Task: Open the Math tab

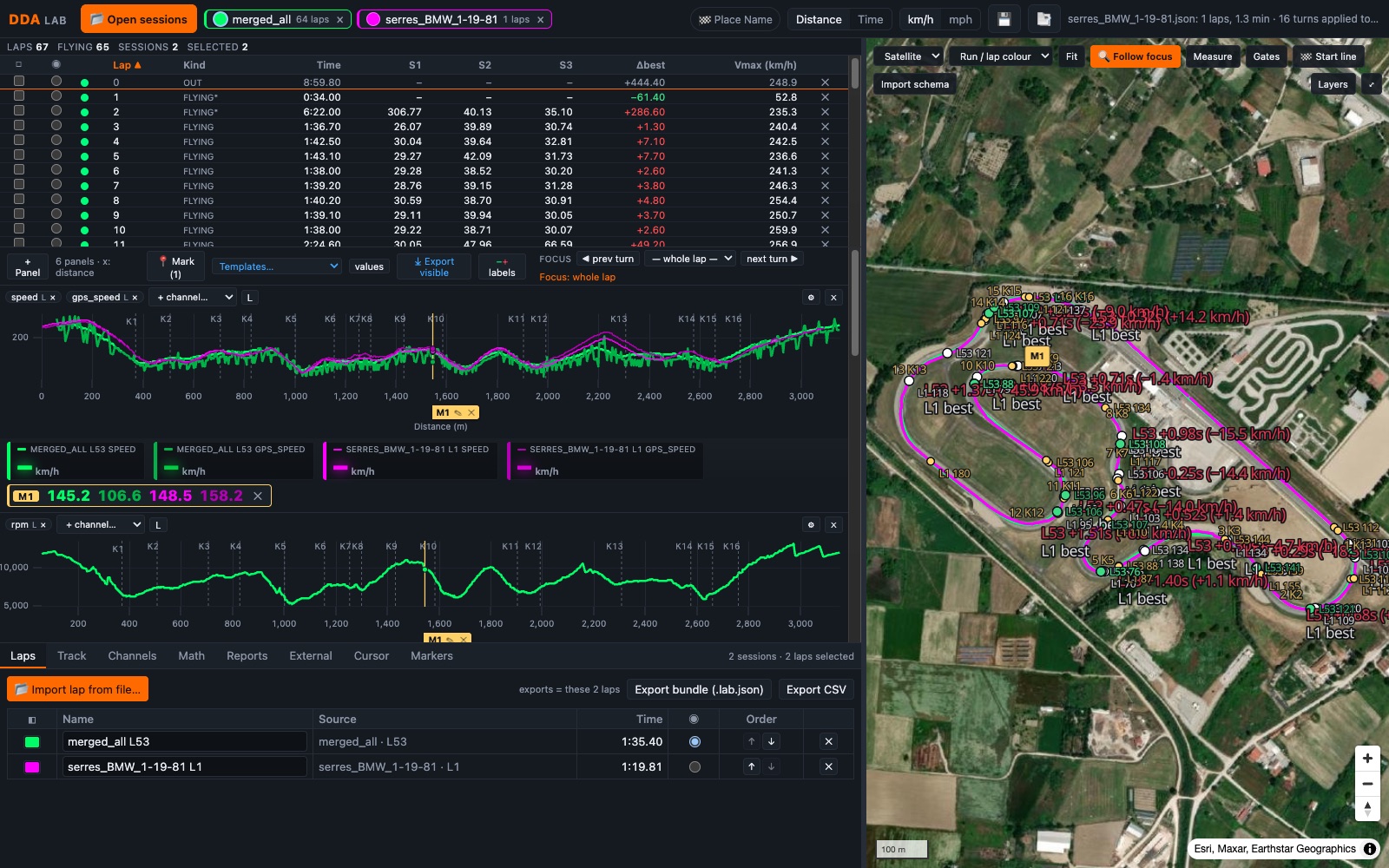Action: [191, 656]
